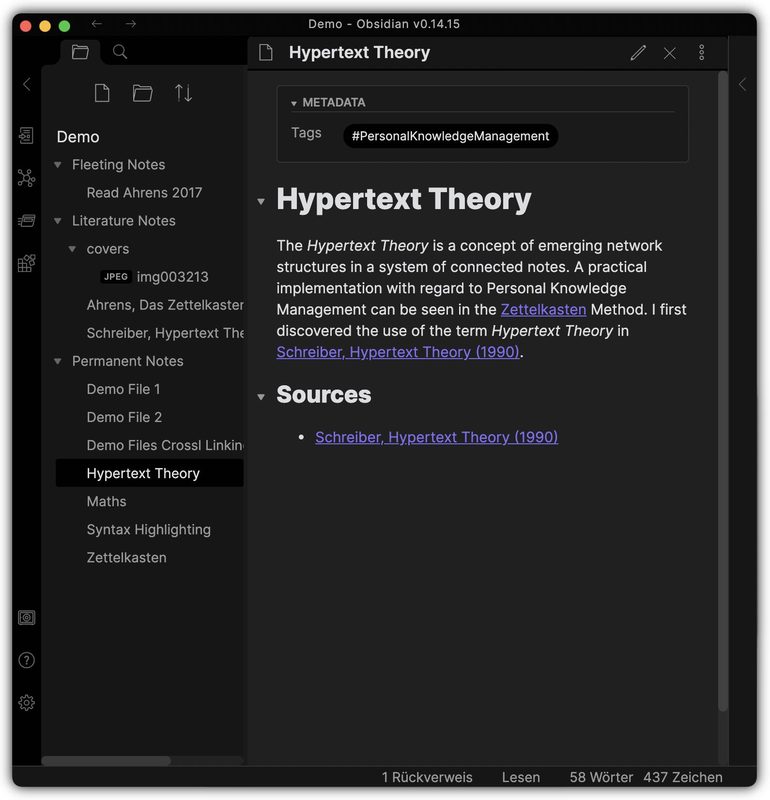Collapse the Permanent Notes folder
This screenshot has height=800, width=770.
pyautogui.click(x=58, y=361)
